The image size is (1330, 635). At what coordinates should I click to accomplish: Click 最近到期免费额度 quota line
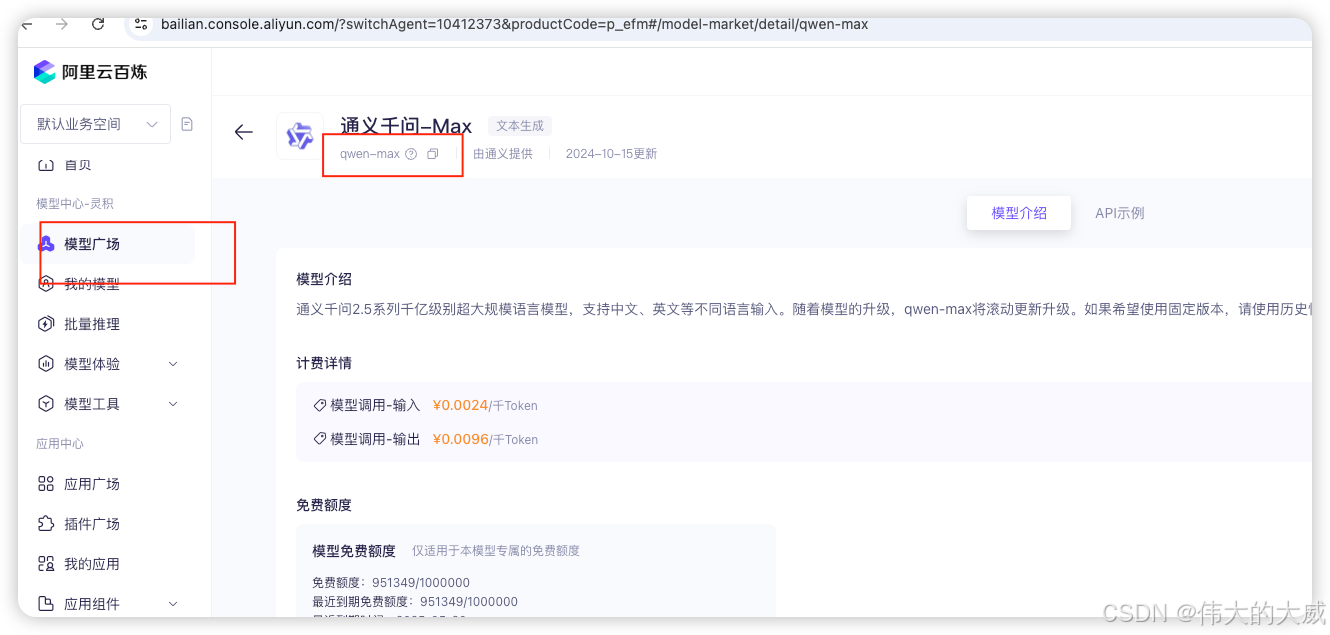pyautogui.click(x=415, y=602)
